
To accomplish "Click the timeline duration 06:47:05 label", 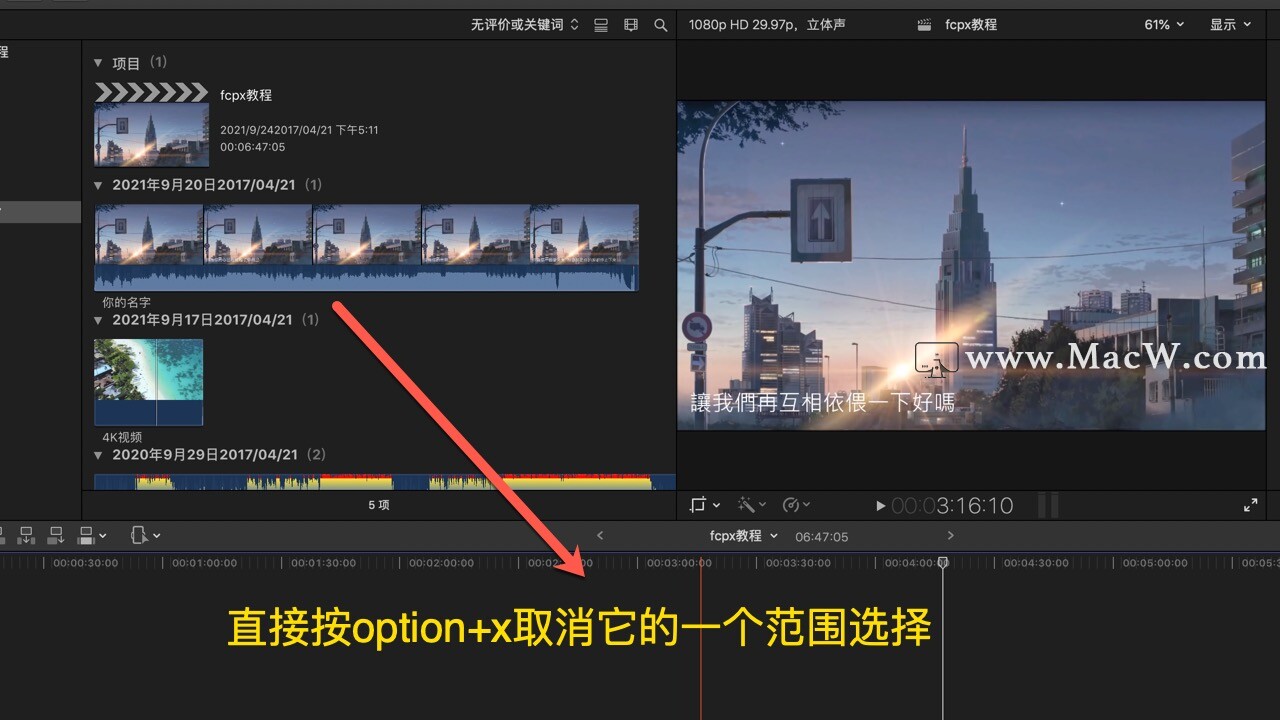I will pos(821,537).
